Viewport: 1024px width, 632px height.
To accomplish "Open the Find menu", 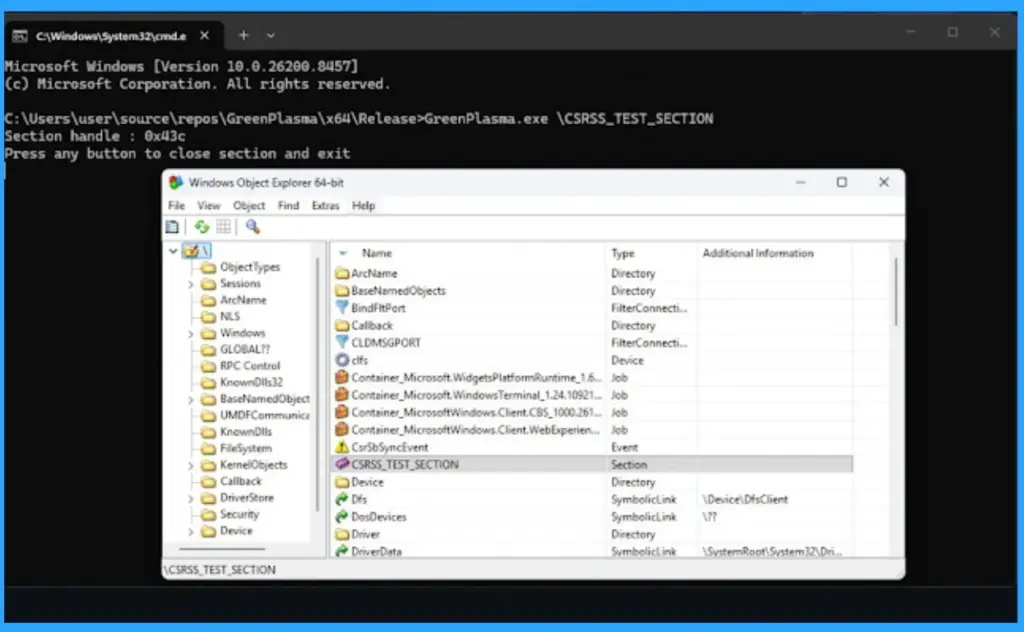I will coord(288,206).
